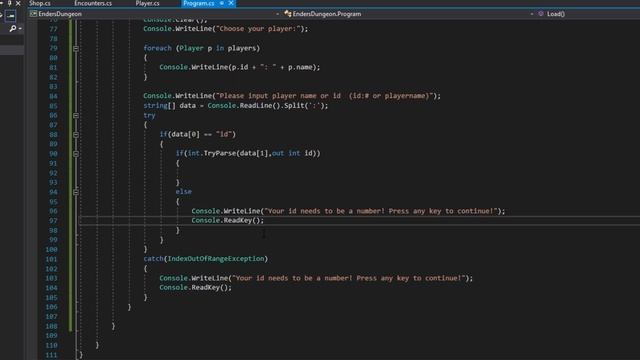
Task: Click the search magnifier icon in the side panel
Action: tap(13, 29)
